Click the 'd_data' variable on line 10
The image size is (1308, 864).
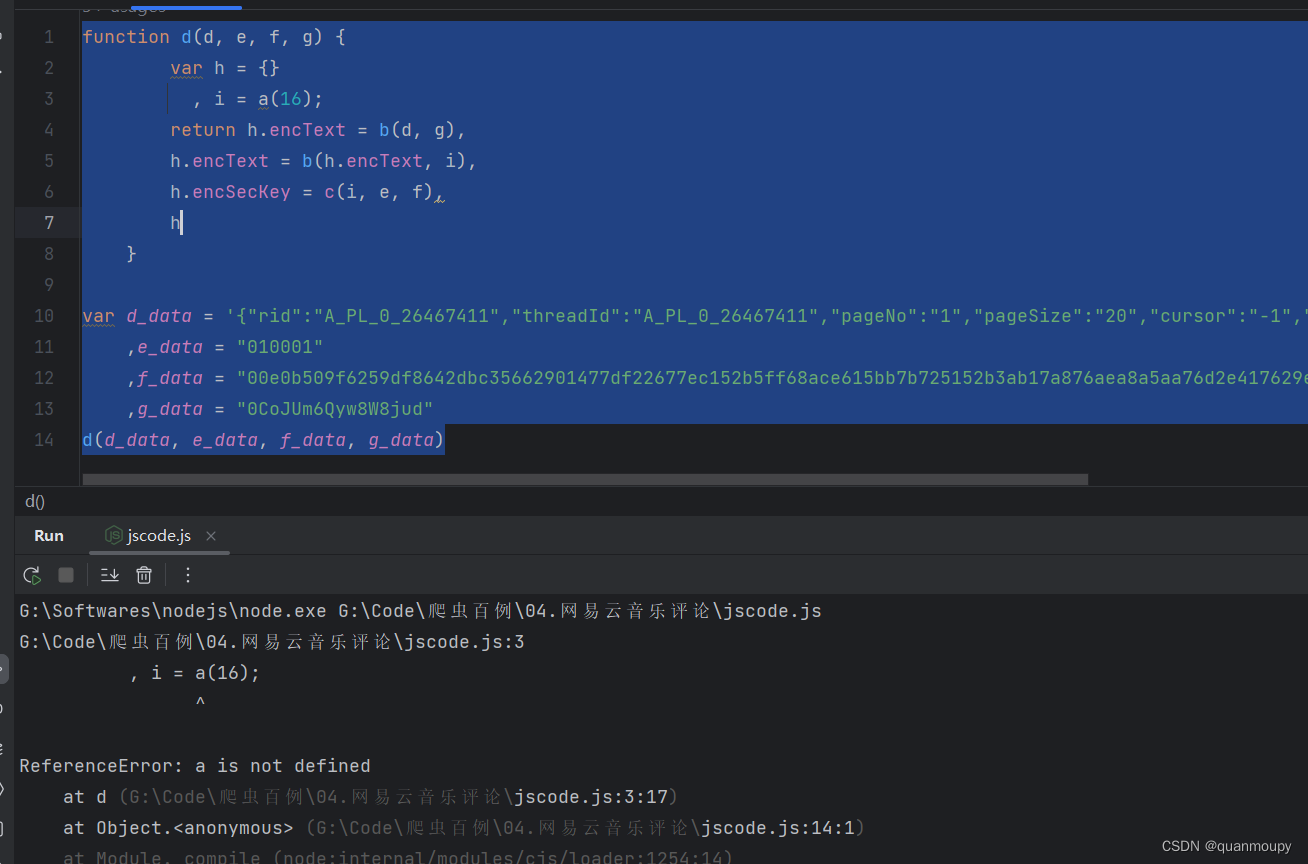pyautogui.click(x=159, y=316)
